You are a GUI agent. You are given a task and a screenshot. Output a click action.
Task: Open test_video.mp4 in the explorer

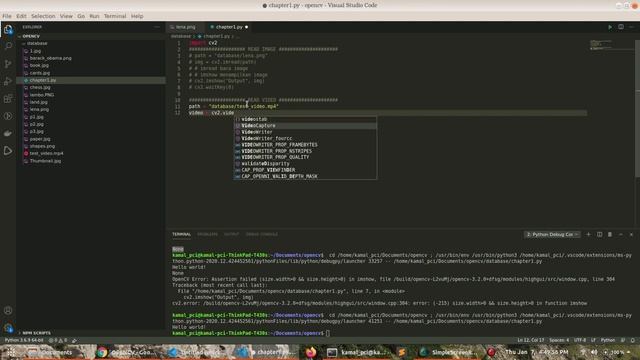[x=46, y=153]
